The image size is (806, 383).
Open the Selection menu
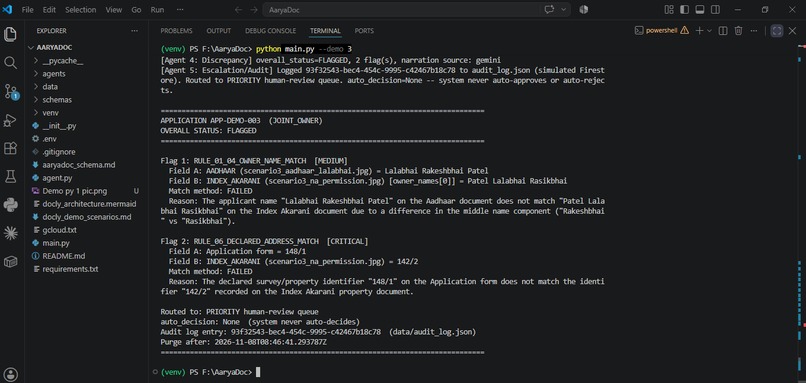point(80,10)
